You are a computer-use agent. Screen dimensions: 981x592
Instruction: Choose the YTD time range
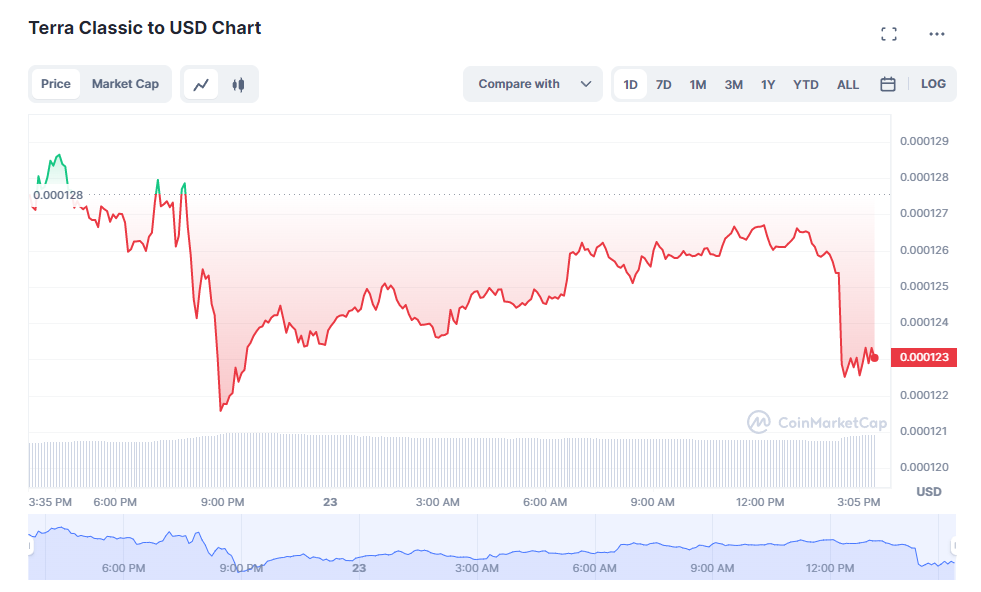[x=806, y=85]
